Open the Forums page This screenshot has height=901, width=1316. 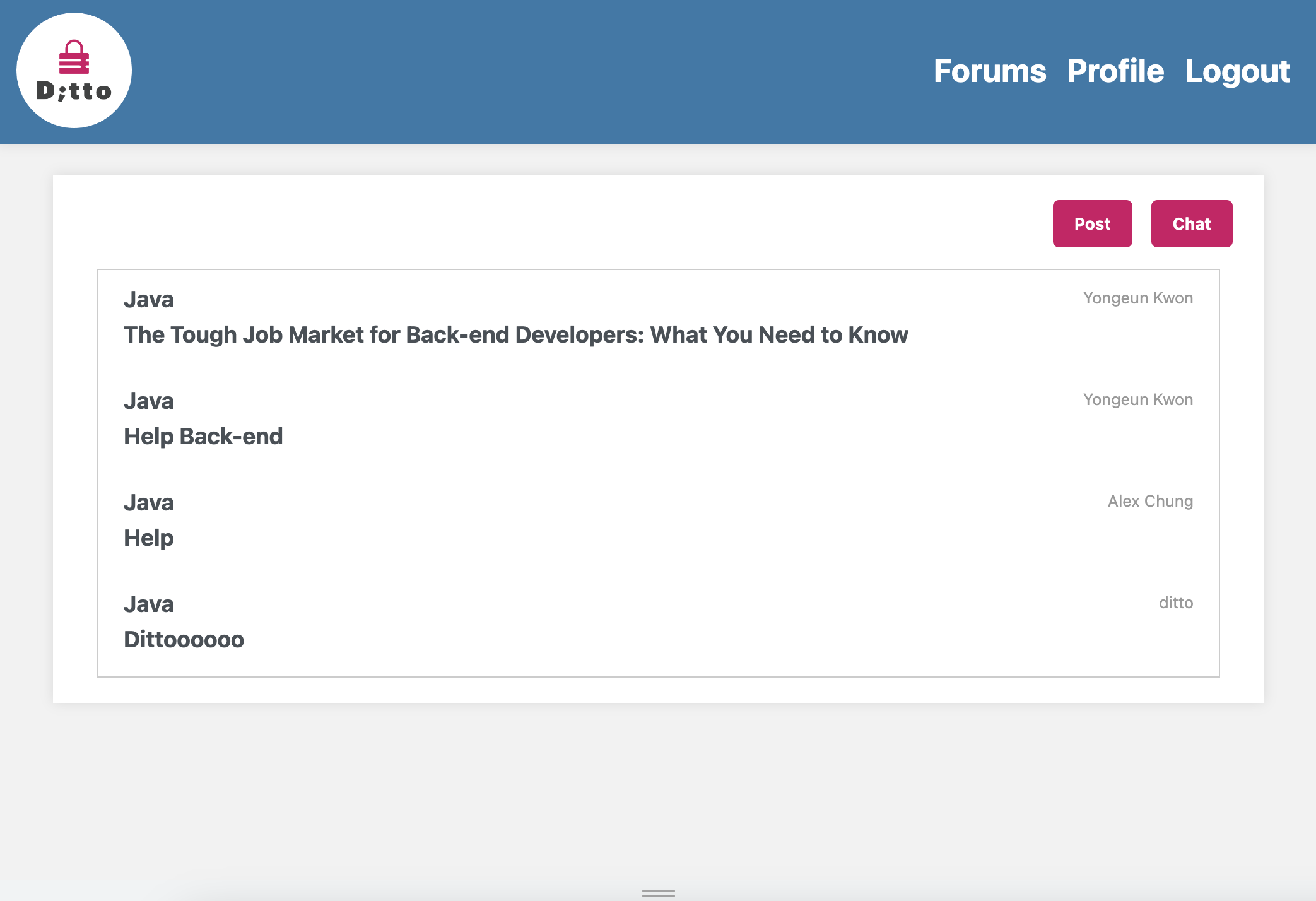(989, 71)
